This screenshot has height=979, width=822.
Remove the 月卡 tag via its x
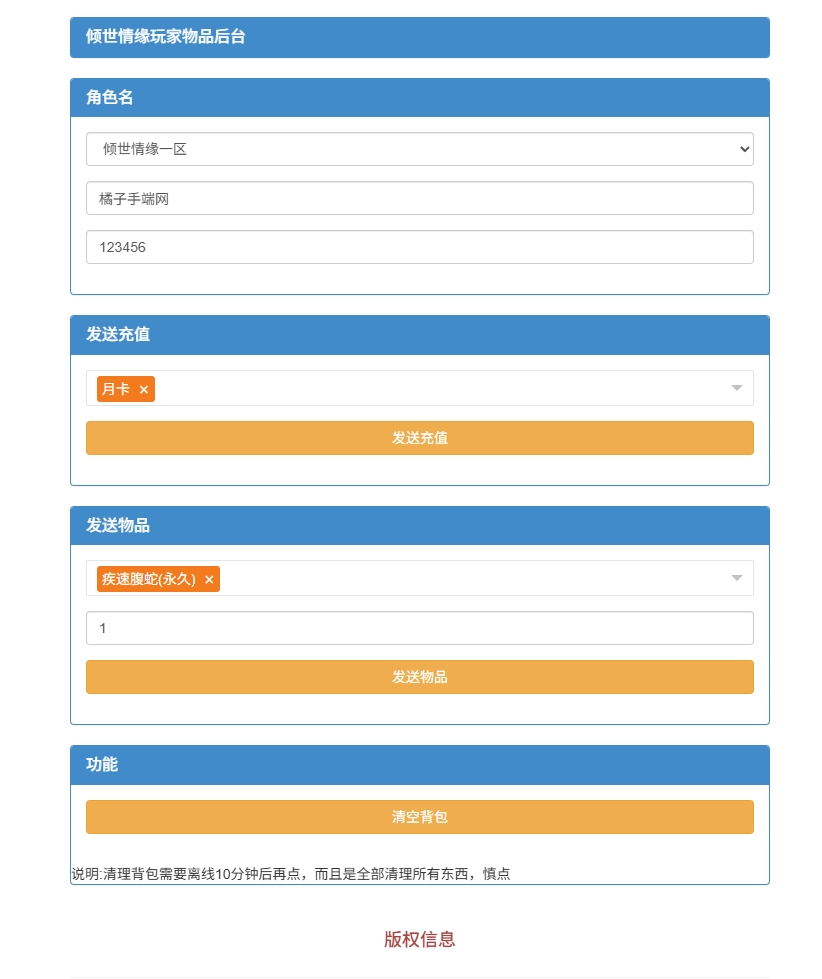click(144, 390)
